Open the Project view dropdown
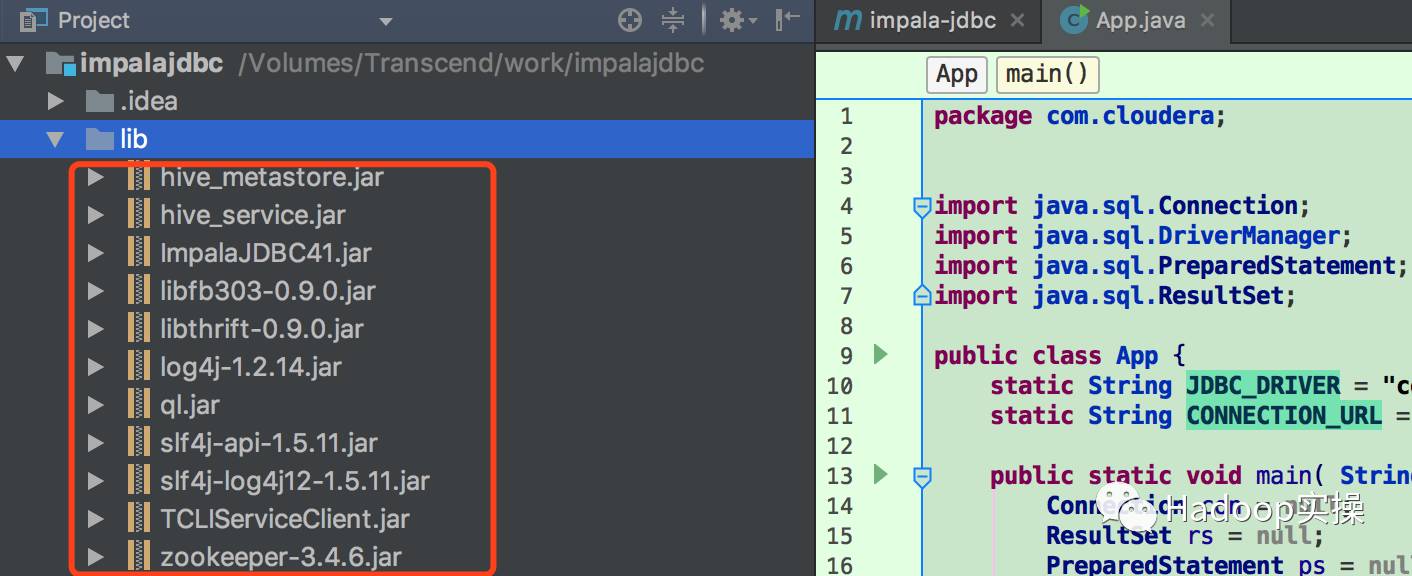This screenshot has width=1412, height=576. (386, 21)
